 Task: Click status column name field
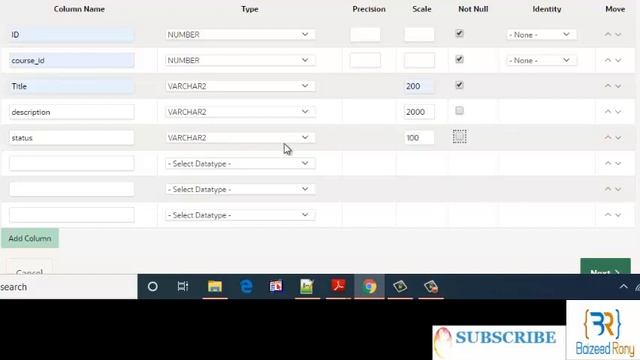(x=71, y=138)
